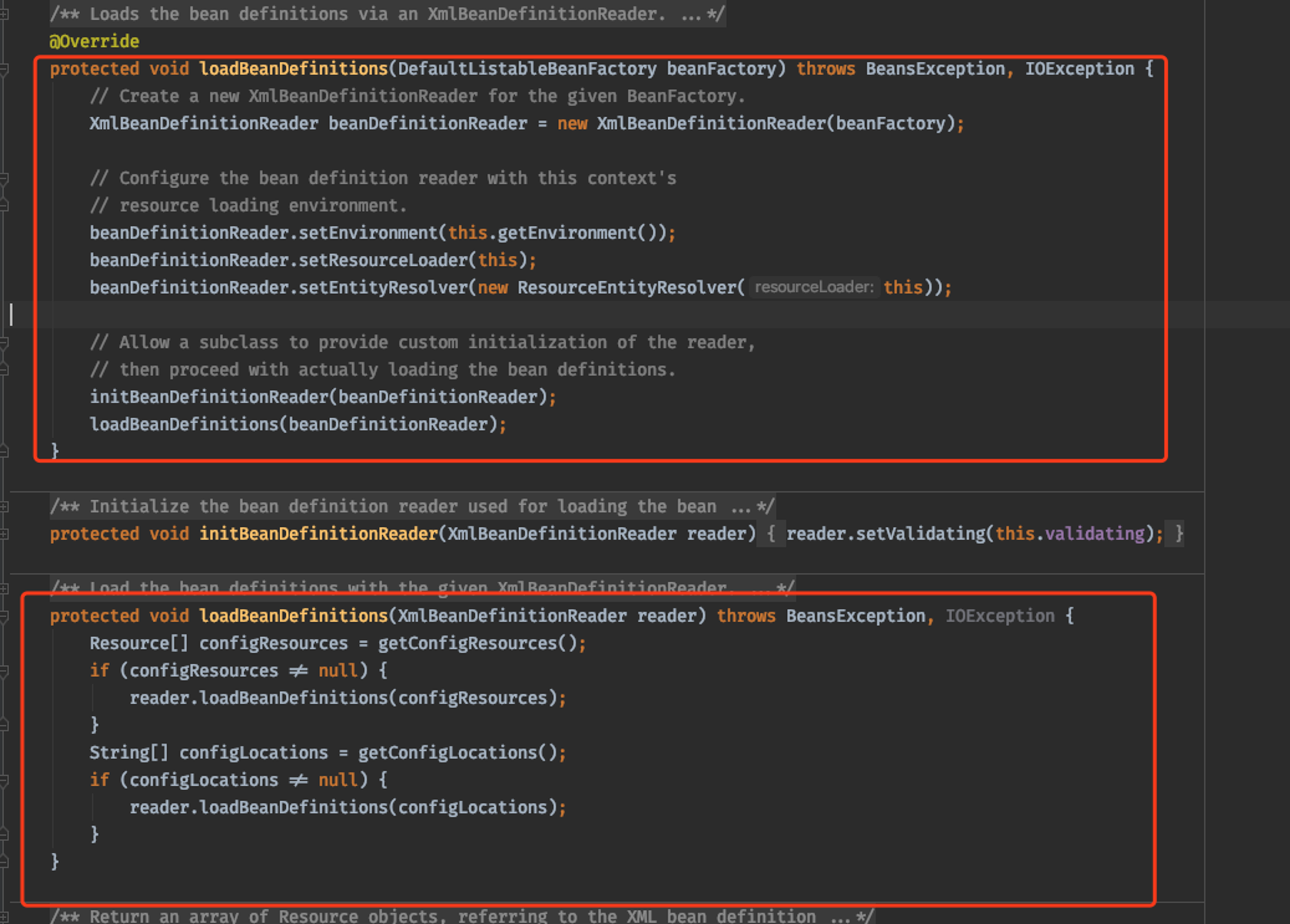Click 'IOException' in the first method's throws clause
Image resolution: width=1290 pixels, height=924 pixels.
point(1080,68)
